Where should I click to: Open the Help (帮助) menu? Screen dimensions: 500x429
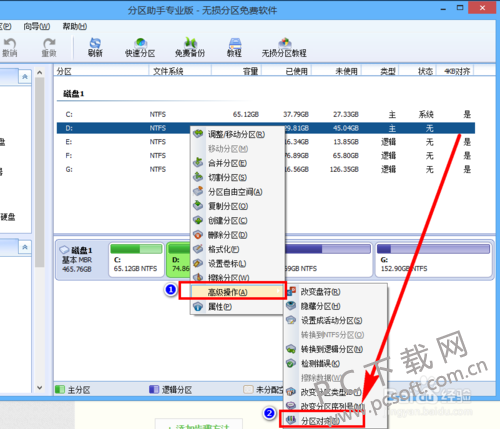pyautogui.click(x=75, y=26)
